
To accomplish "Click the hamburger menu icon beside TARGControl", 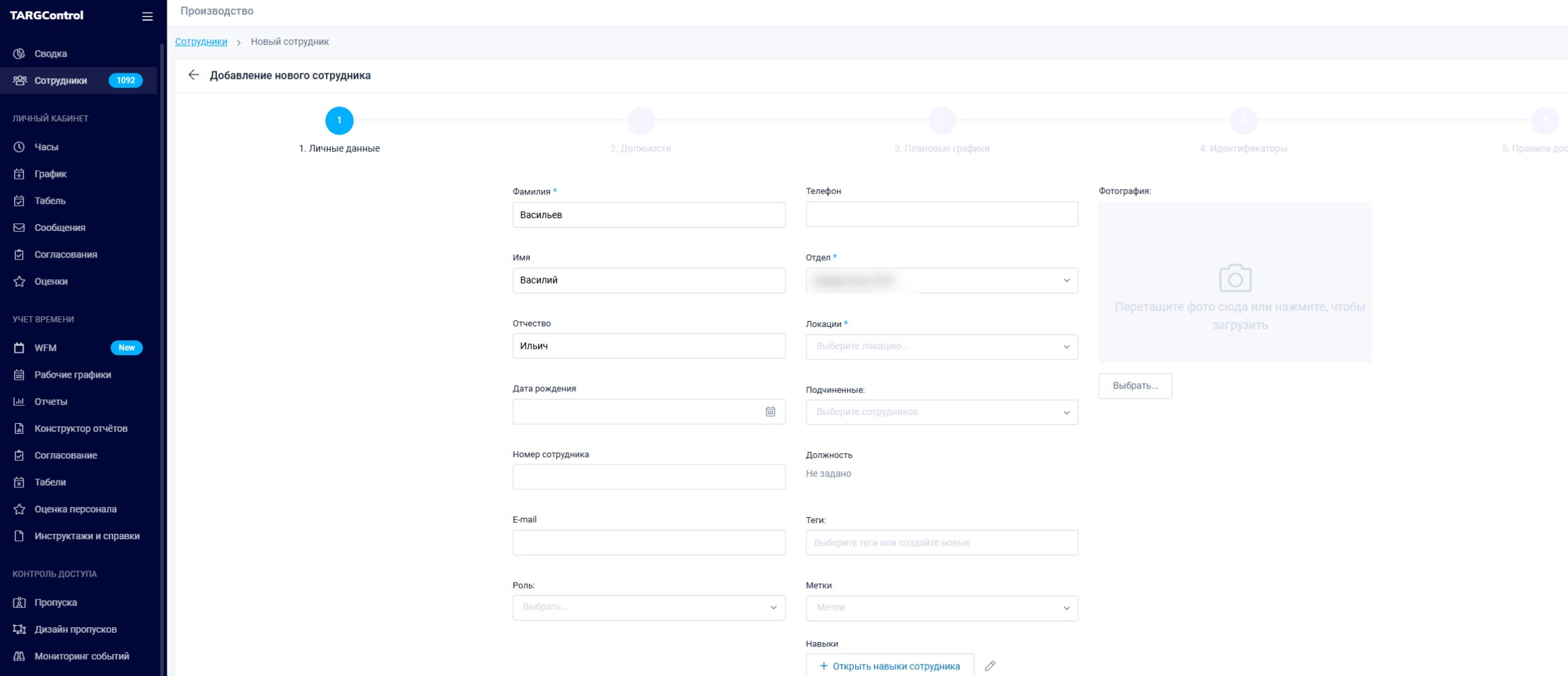I will pyautogui.click(x=147, y=16).
